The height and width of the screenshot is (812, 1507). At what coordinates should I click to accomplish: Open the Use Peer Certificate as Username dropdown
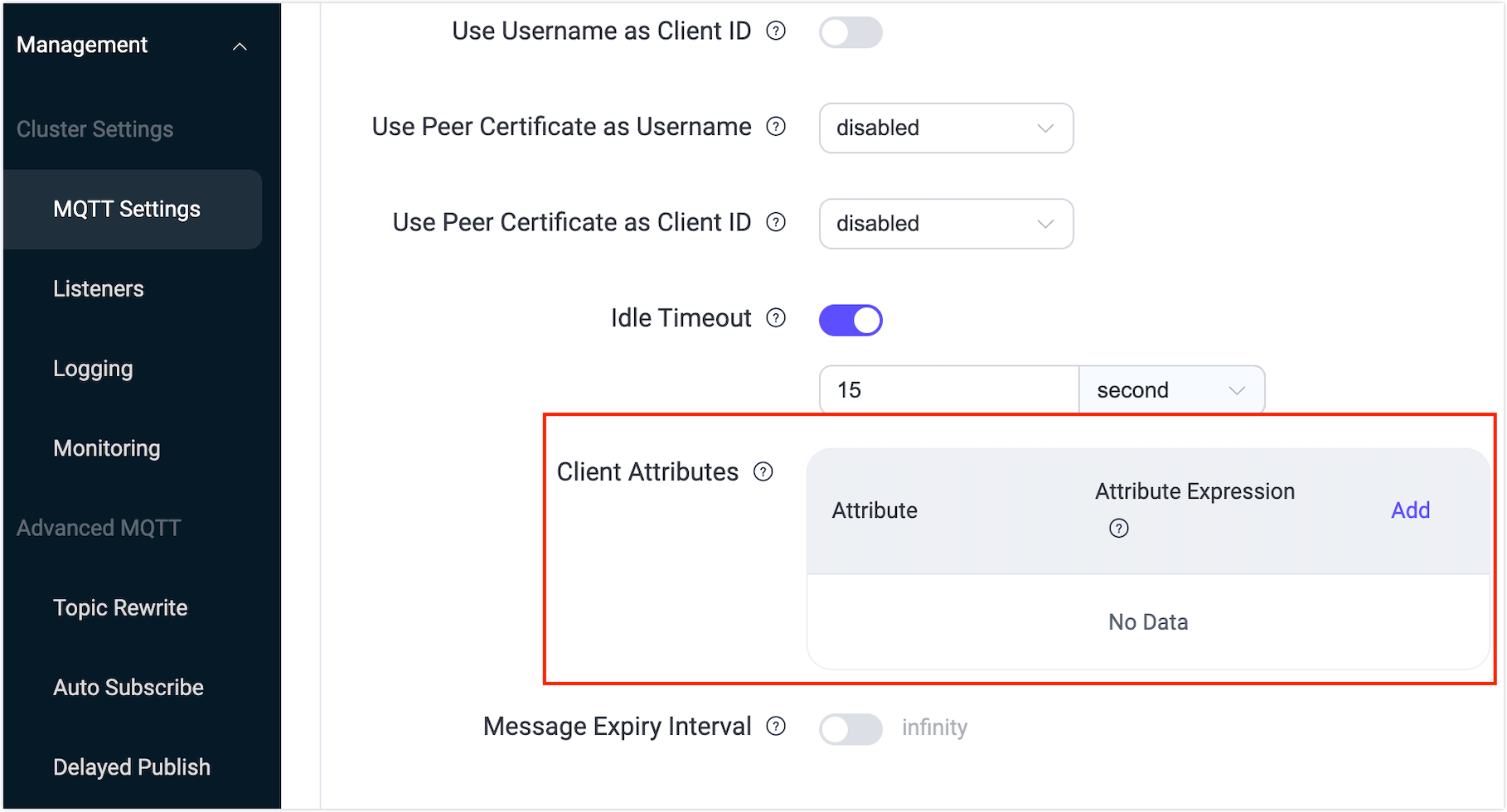946,128
